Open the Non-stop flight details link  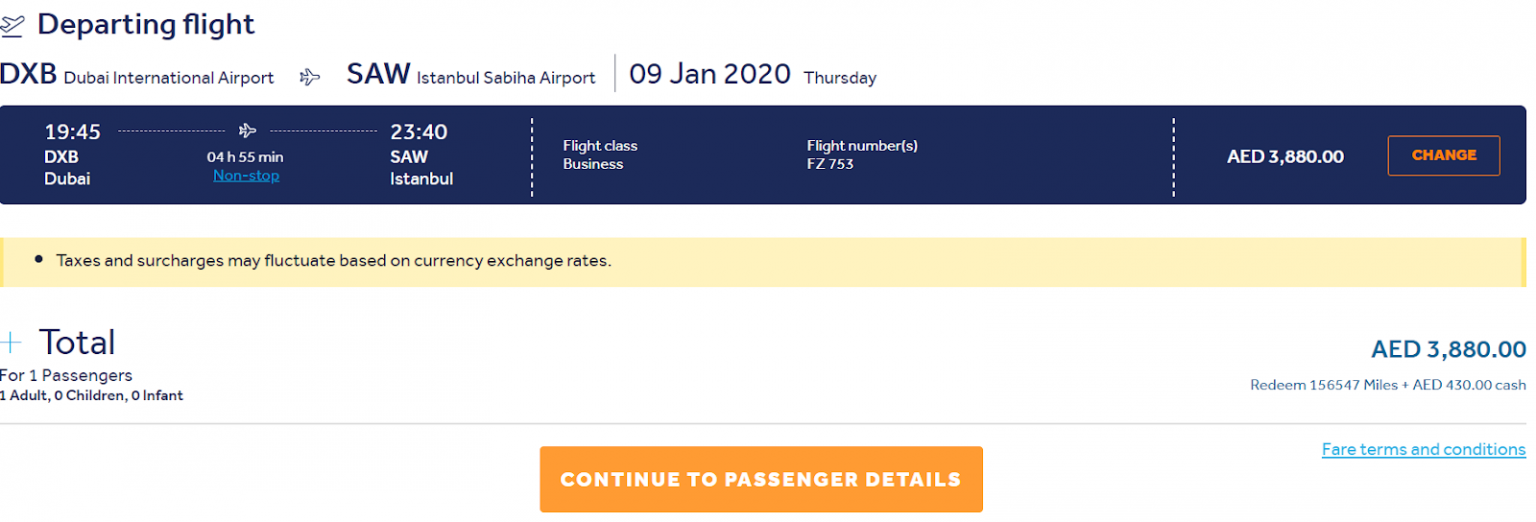coord(246,176)
